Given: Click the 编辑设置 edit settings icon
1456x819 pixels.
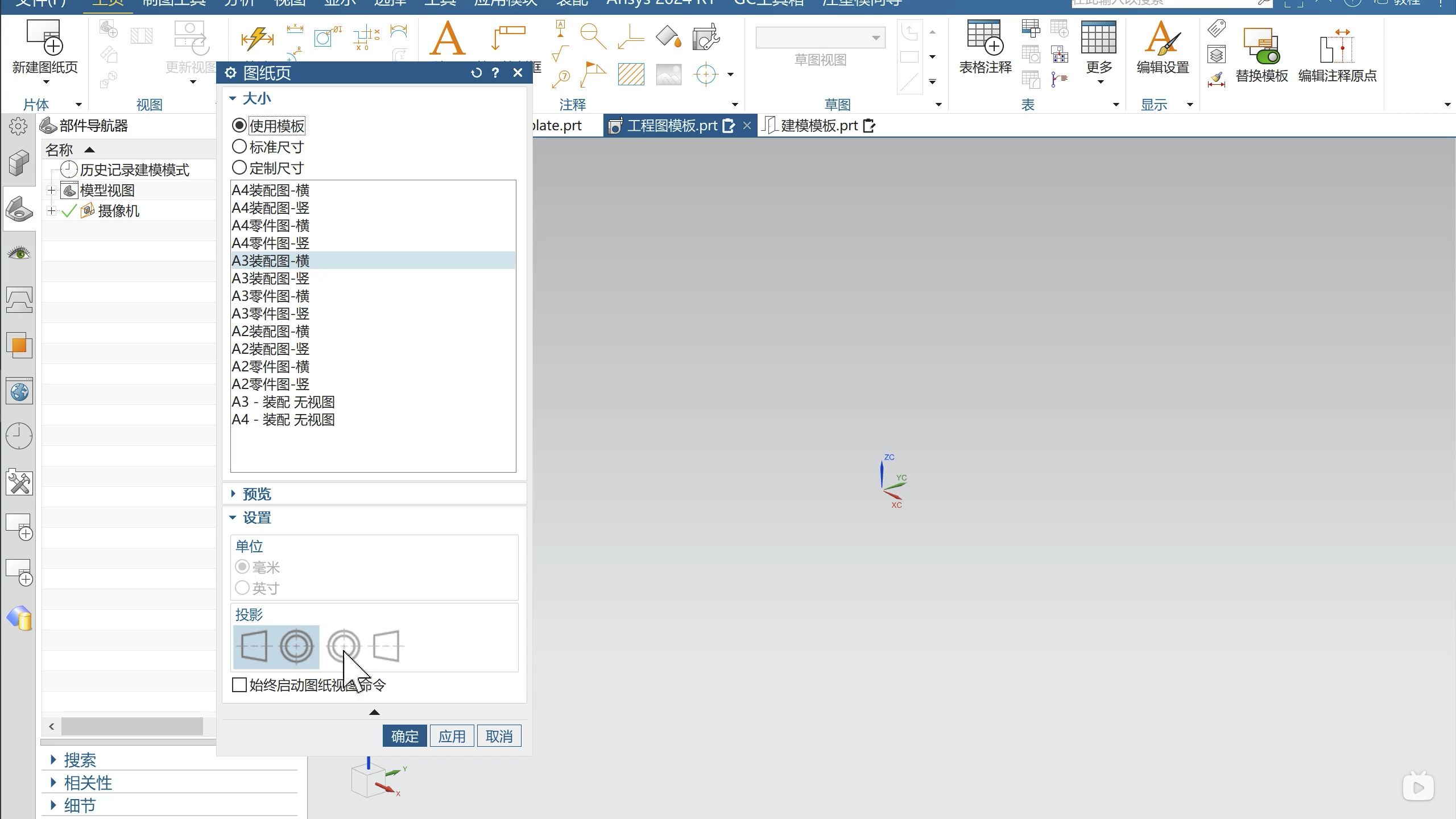Looking at the screenshot, I should [1162, 39].
